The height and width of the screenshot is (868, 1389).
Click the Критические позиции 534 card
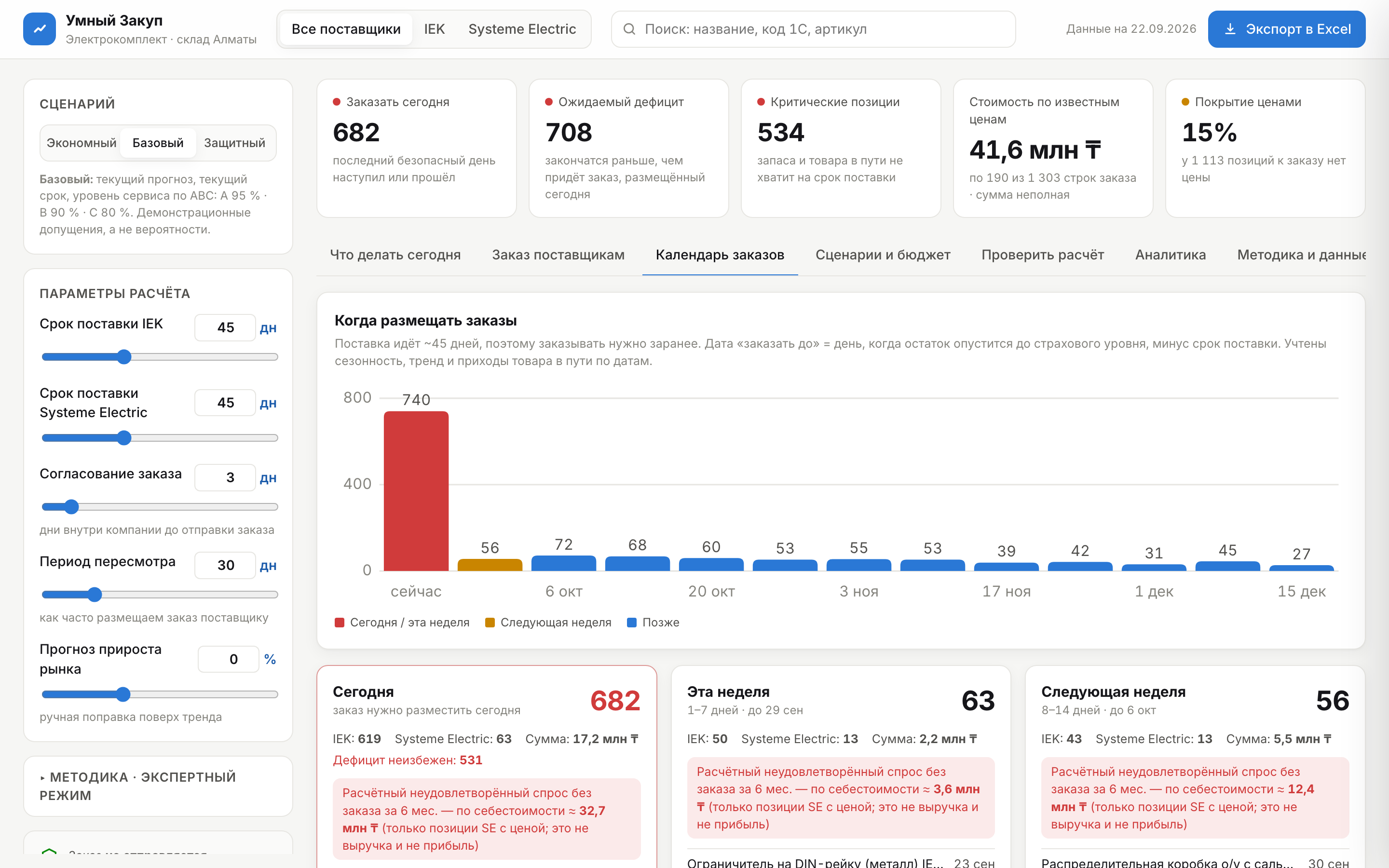coord(841,148)
